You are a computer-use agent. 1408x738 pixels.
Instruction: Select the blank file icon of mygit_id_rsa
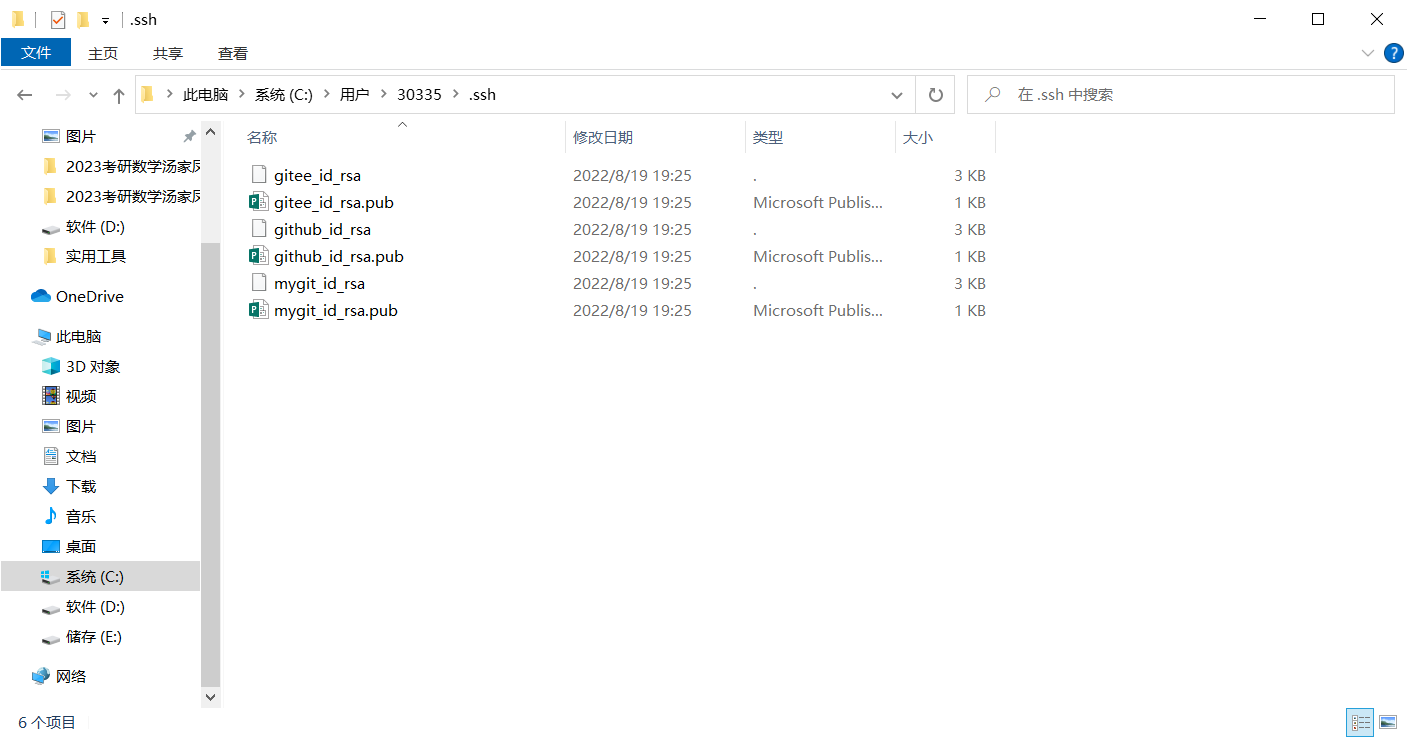[259, 283]
